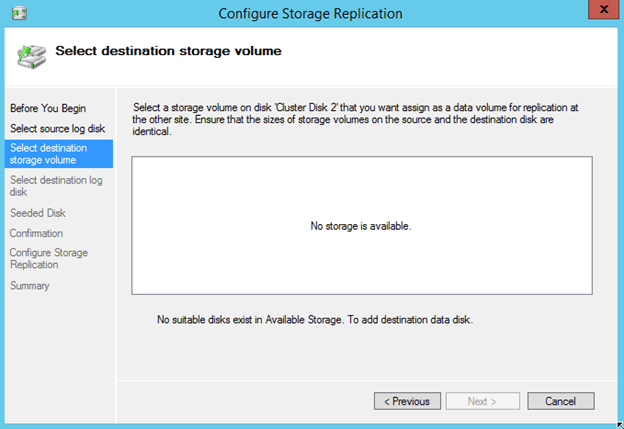Go to the Before You Begin step
The width and height of the screenshot is (624, 429).
47,108
